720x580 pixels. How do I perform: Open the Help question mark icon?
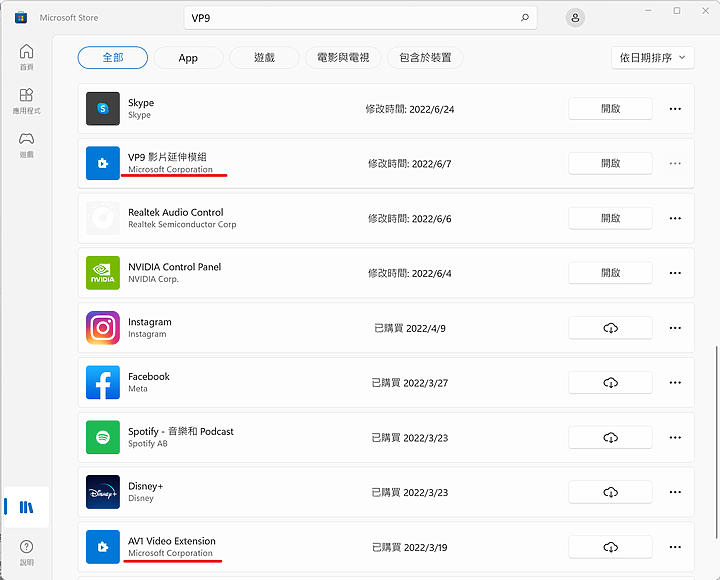[26, 546]
